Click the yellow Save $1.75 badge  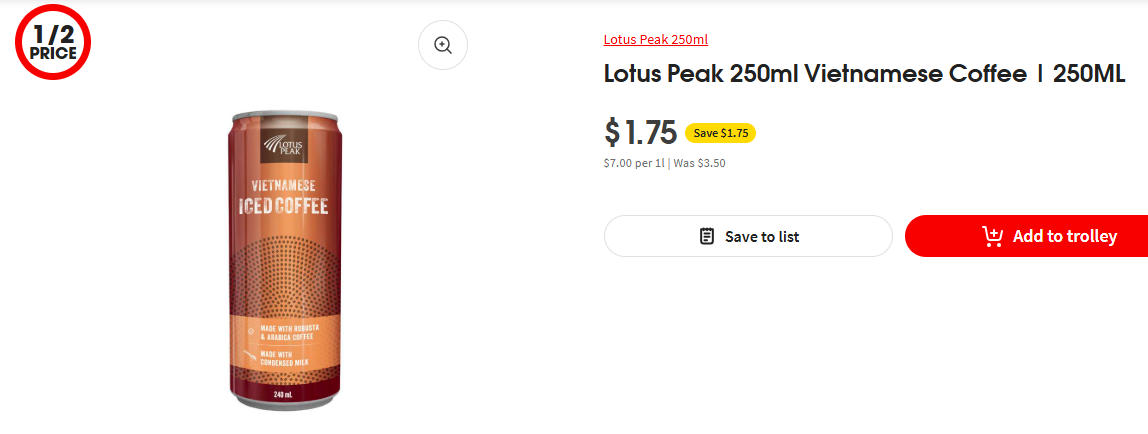[x=720, y=133]
